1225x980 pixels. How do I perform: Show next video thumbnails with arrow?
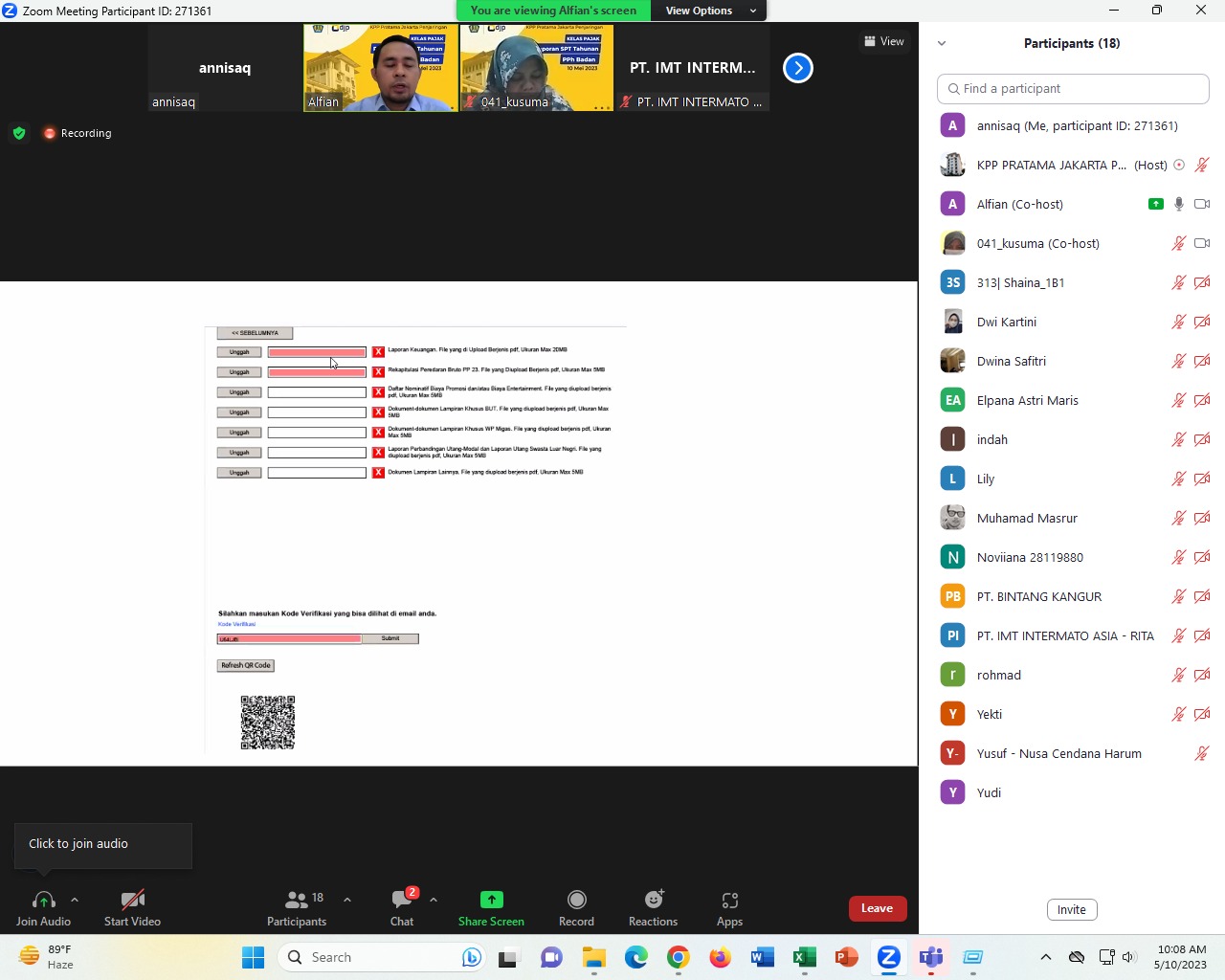coord(797,68)
